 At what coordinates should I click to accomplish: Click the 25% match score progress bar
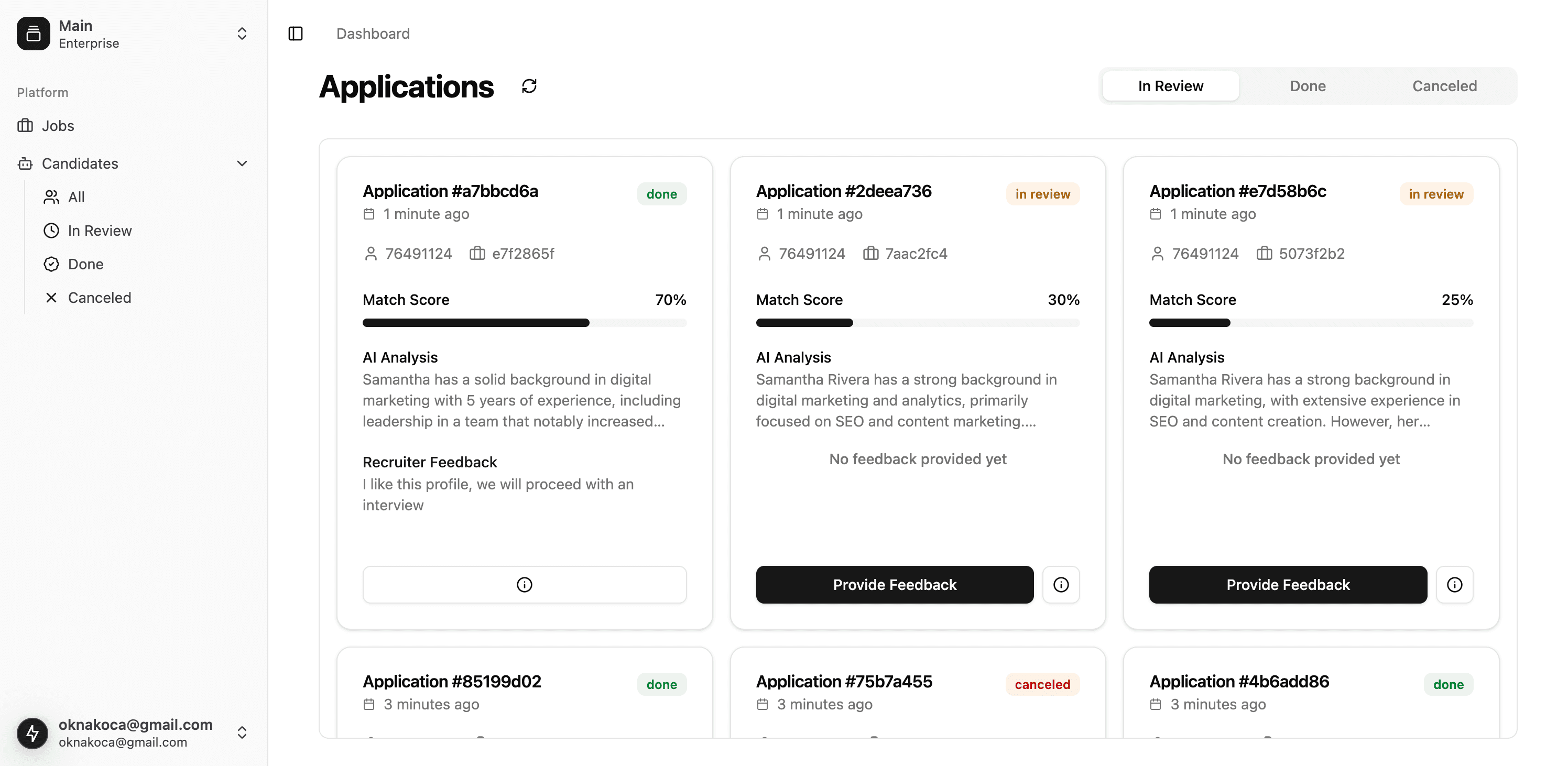click(1311, 322)
